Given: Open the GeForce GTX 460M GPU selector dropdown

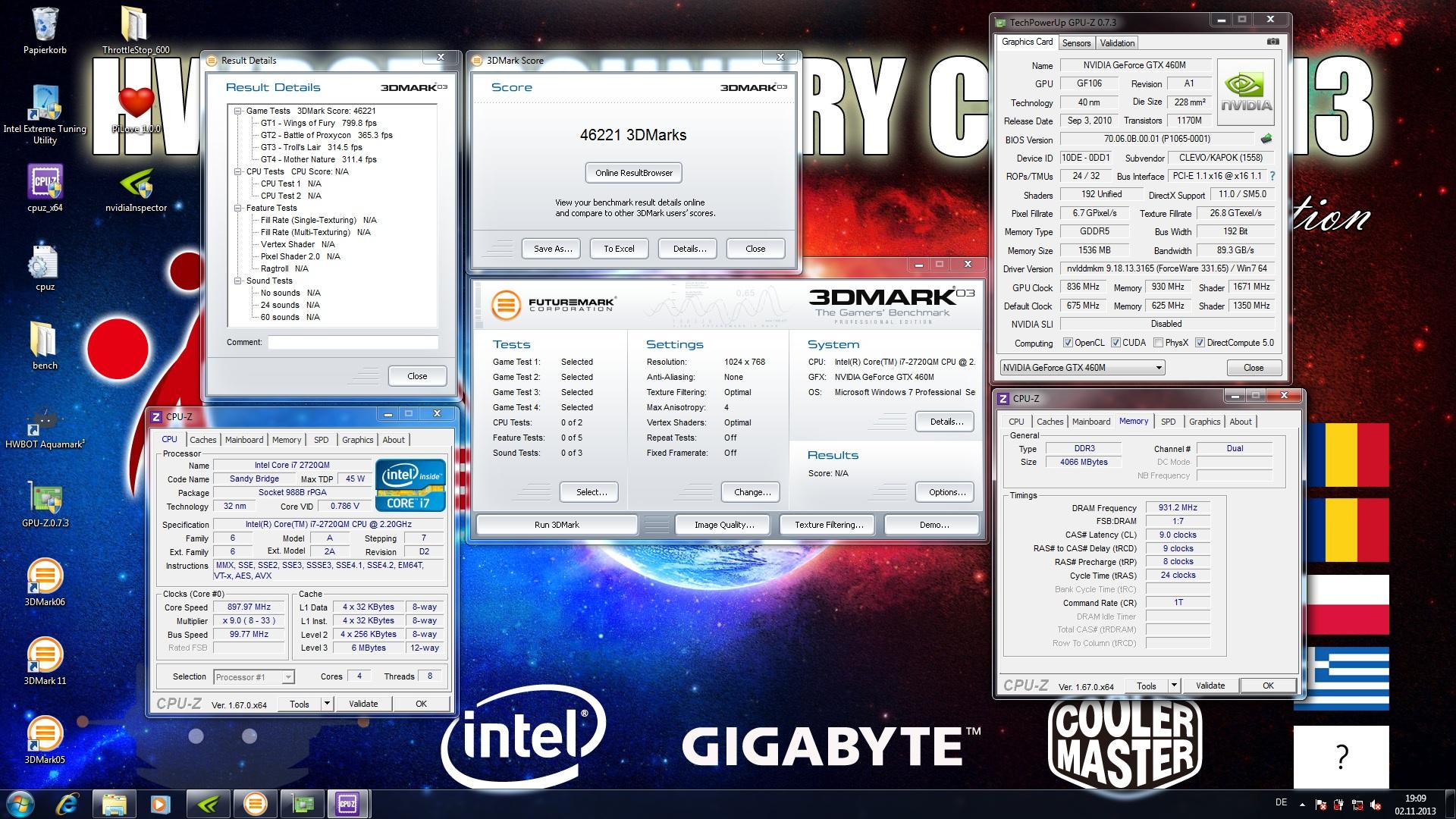Looking at the screenshot, I should 1081,368.
